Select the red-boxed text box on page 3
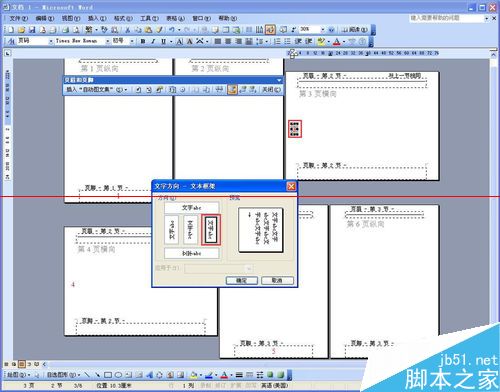This screenshot has width=500, height=392. 295,129
